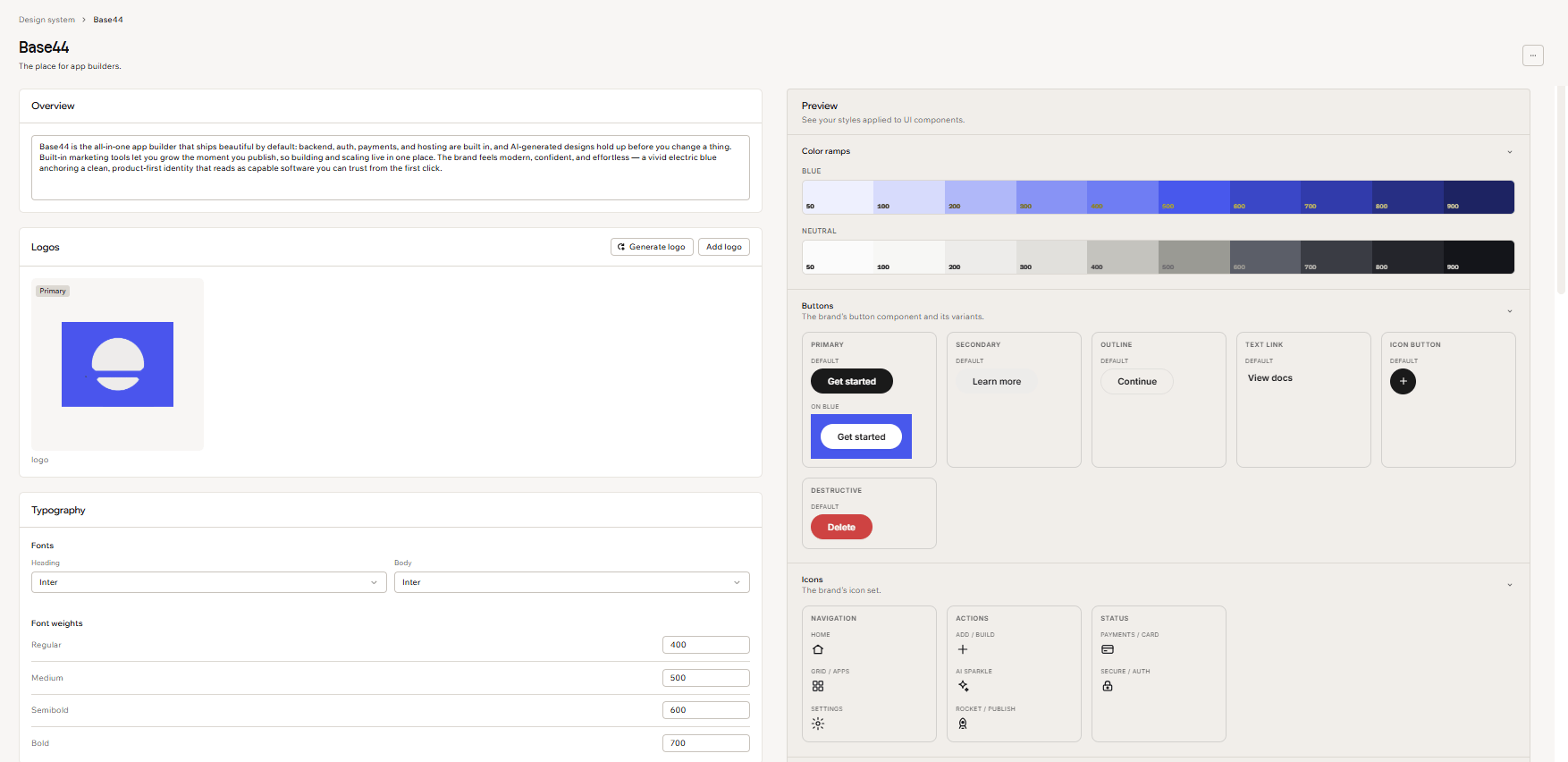The image size is (1568, 762).
Task: Select the Blue 300 swatch
Action: coord(1051,197)
